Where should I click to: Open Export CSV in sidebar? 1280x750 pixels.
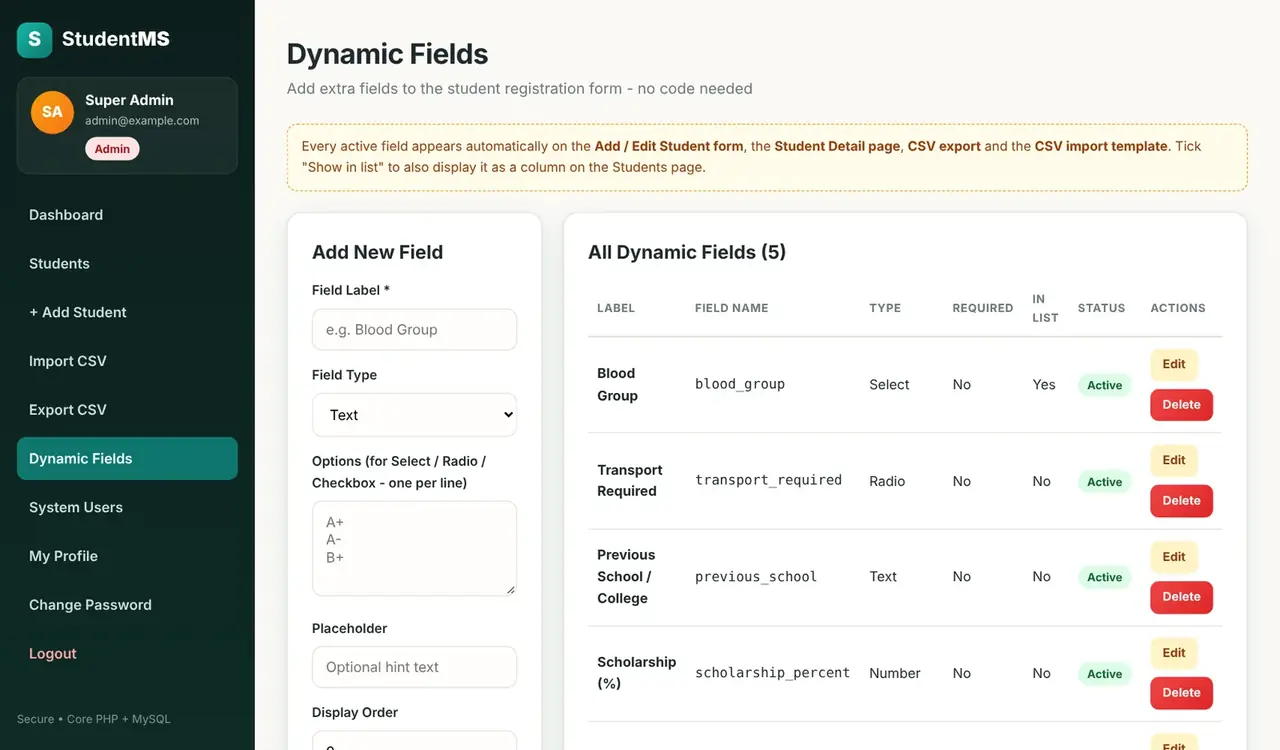tap(127, 410)
